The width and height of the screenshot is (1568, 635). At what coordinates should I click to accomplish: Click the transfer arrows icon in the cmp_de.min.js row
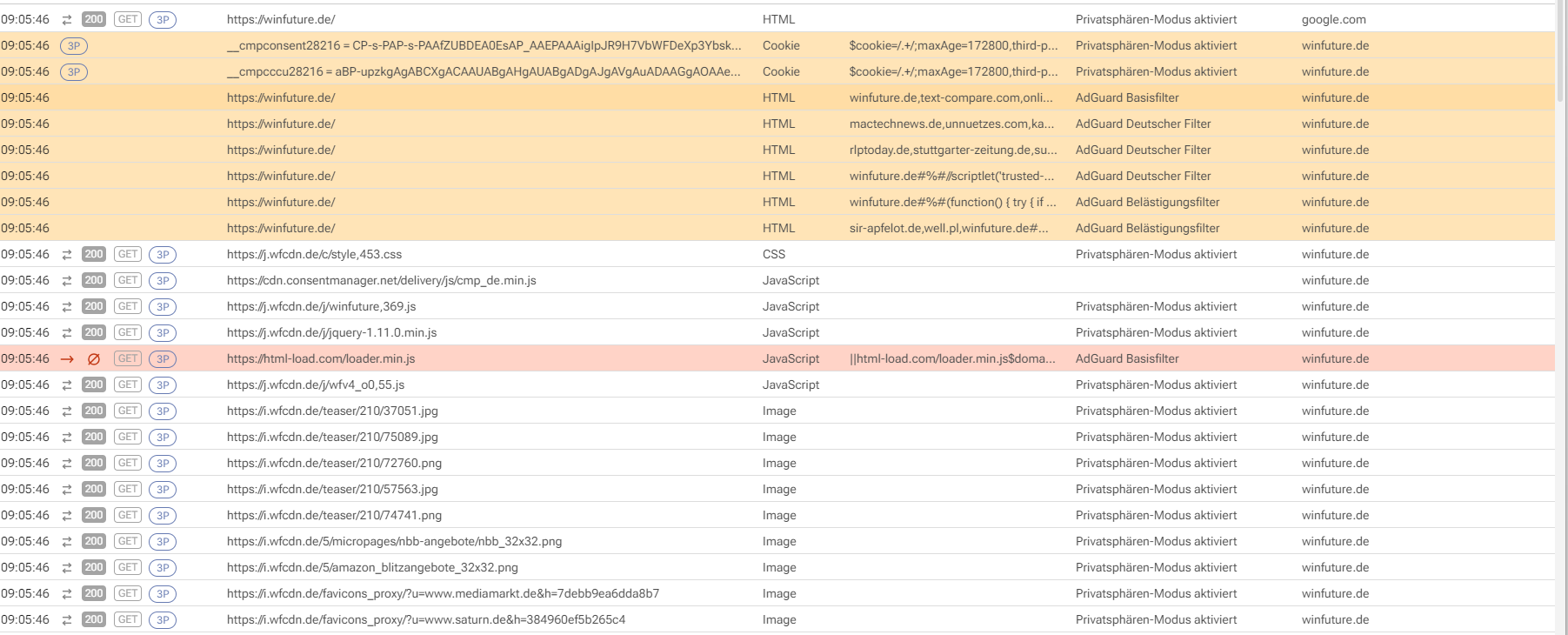67,281
